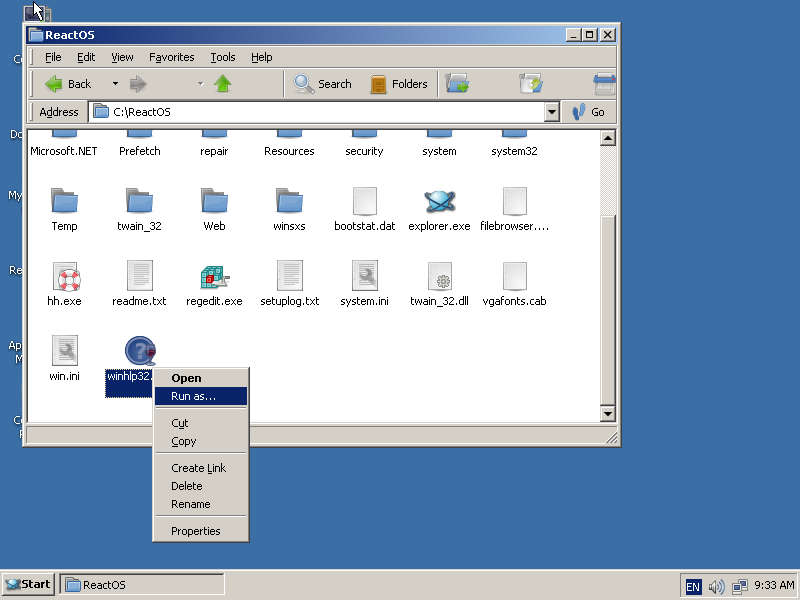The image size is (800, 600).
Task: Click the scroll down arrow
Action: pyautogui.click(x=608, y=414)
